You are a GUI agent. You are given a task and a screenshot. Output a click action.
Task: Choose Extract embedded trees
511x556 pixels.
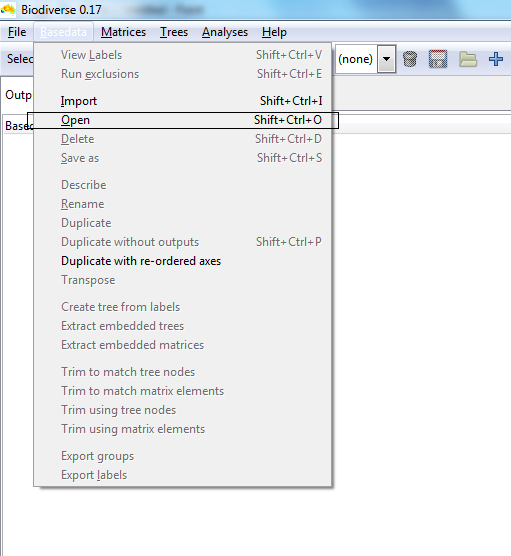pyautogui.click(x=183, y=326)
